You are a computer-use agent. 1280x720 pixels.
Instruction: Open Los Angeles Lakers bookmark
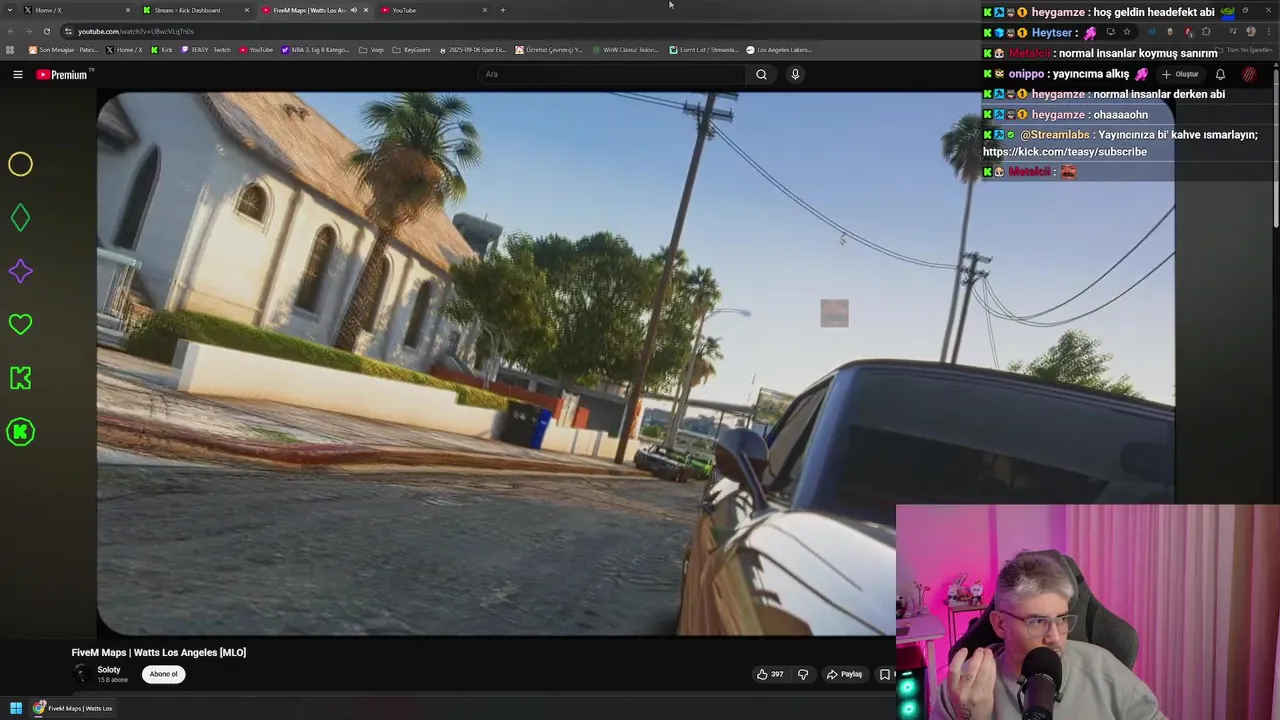(779, 50)
